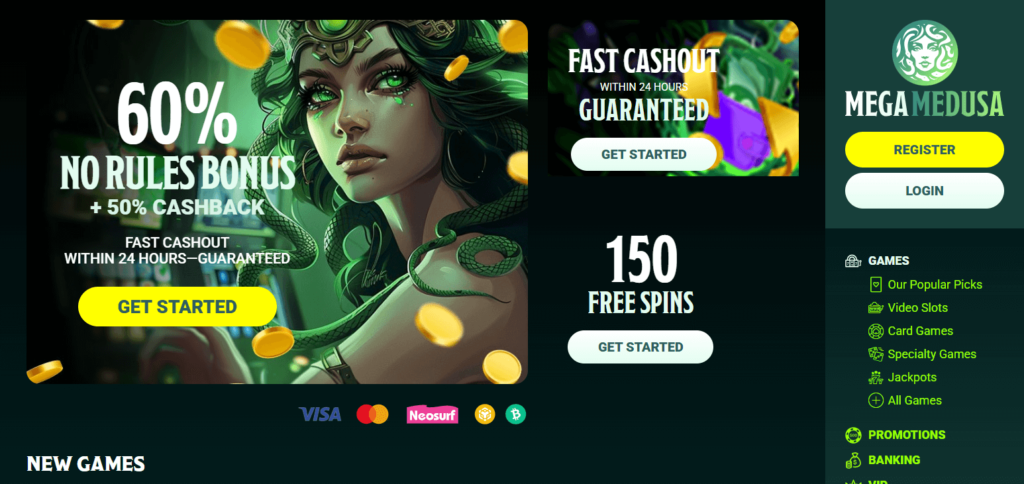The height and width of the screenshot is (484, 1024).
Task: Click Get Started on 60% bonus banner
Action: coord(177,306)
